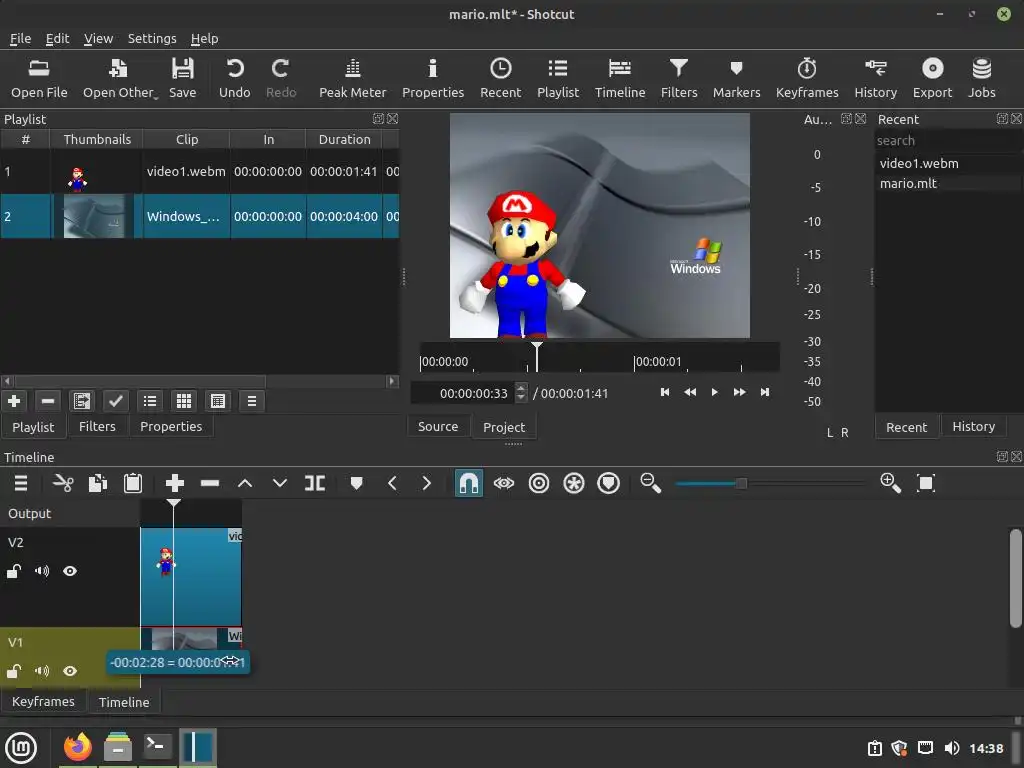The image size is (1024, 768).
Task: Open the timeline hamburger menu
Action: [x=21, y=483]
